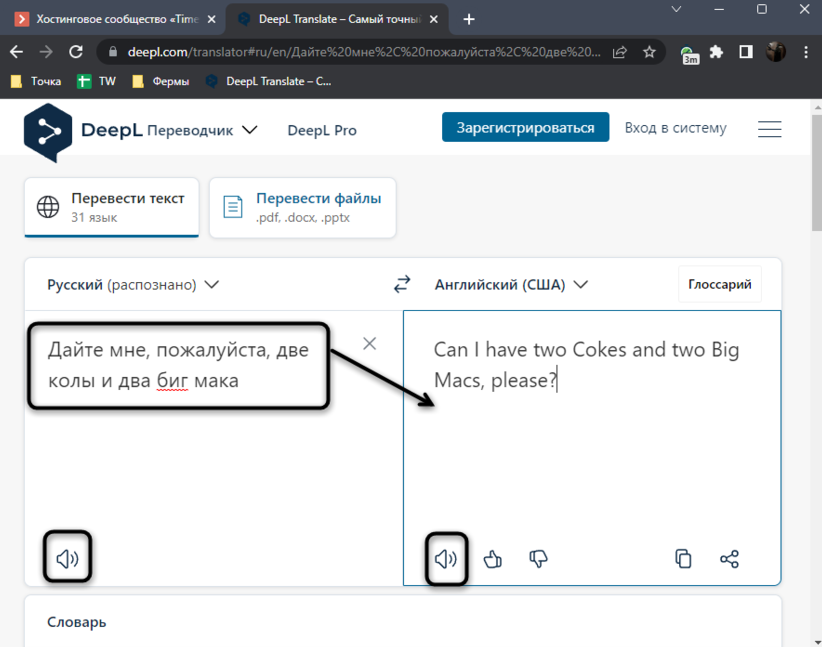Click the DeepL logo

point(48,132)
